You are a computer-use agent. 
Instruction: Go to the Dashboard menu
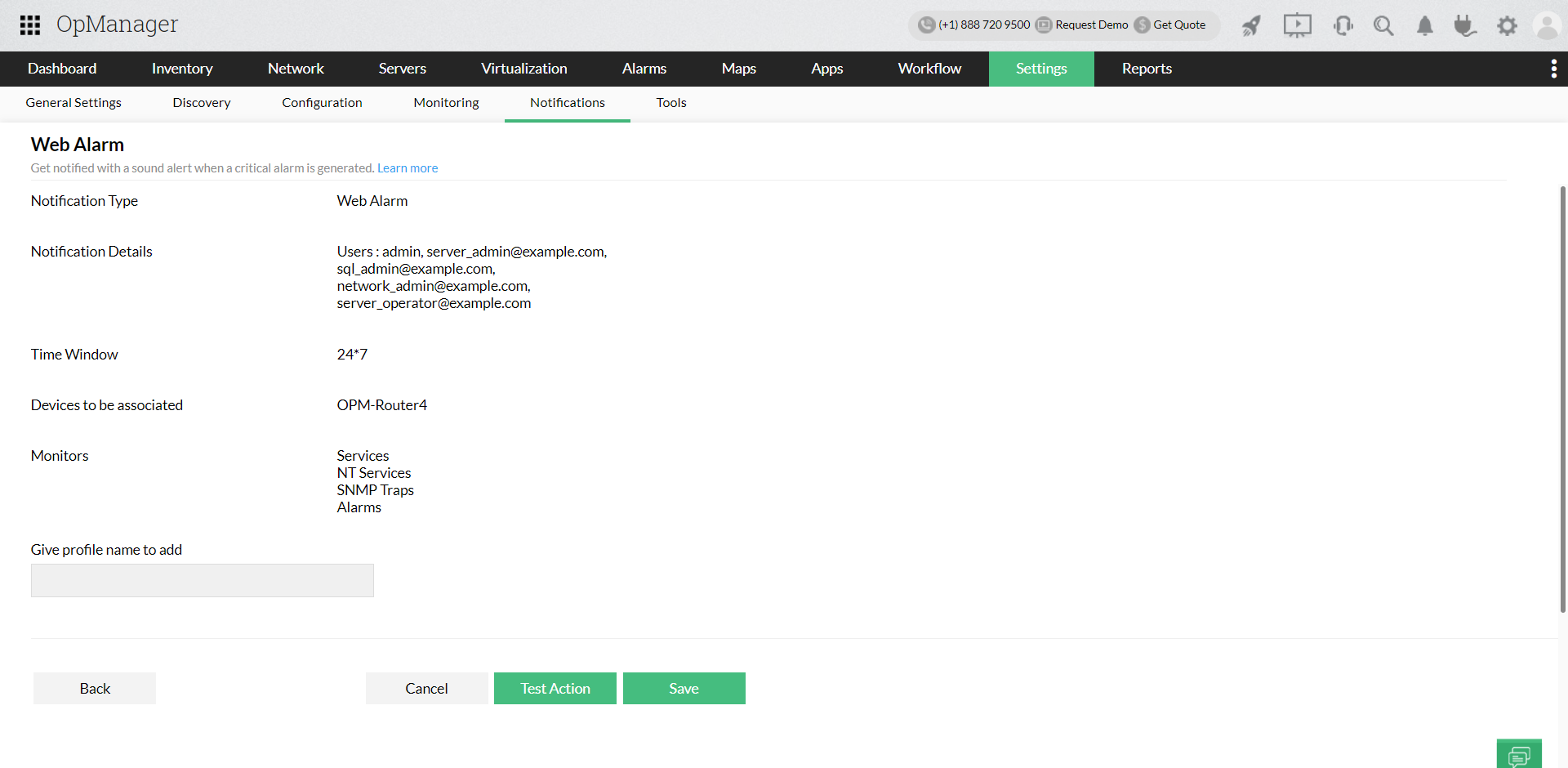tap(62, 69)
